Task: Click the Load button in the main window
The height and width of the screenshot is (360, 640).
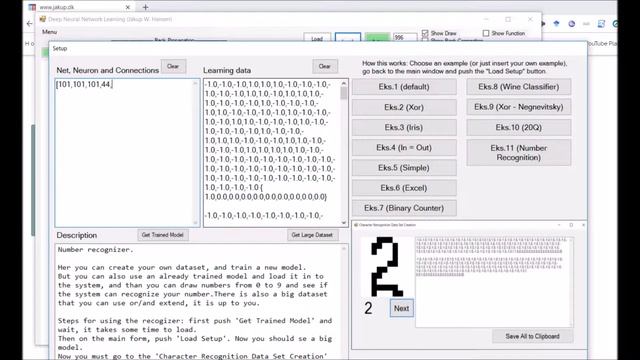Action: (x=317, y=39)
